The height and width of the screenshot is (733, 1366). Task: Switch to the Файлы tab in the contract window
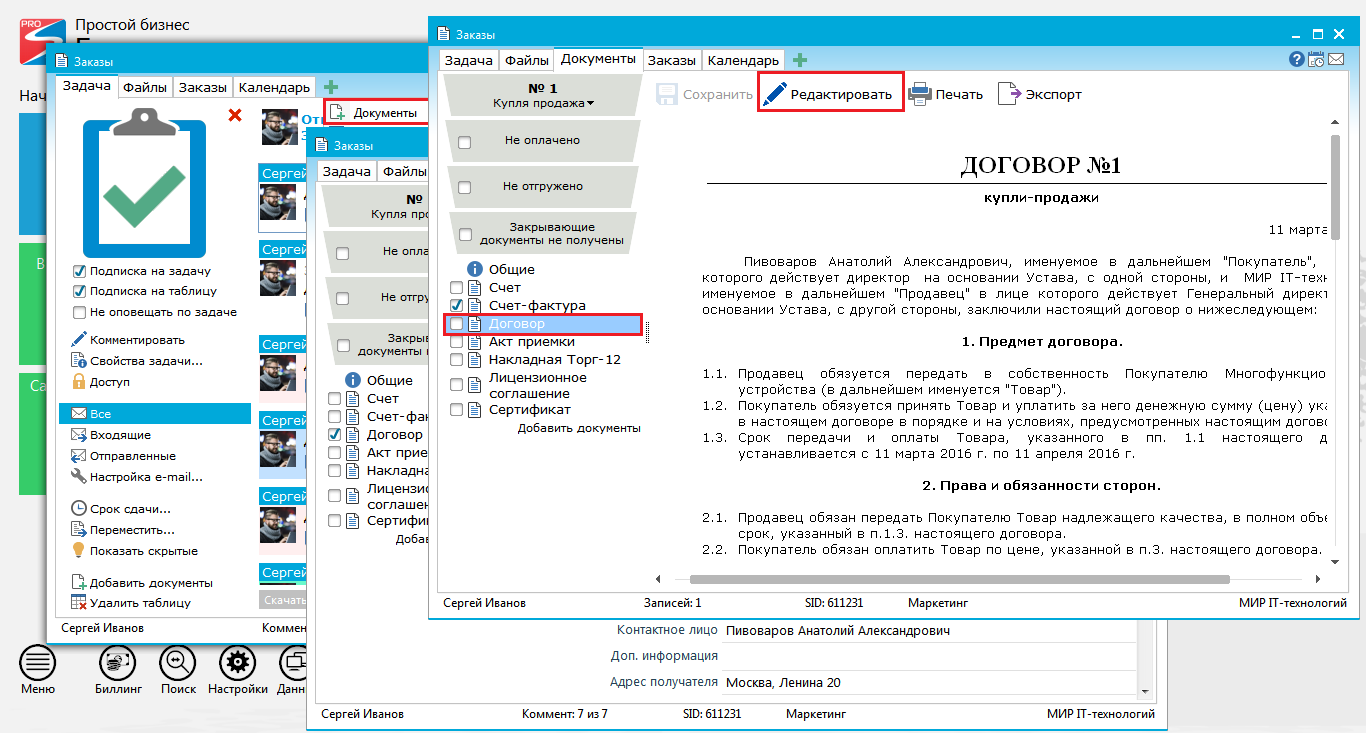pyautogui.click(x=526, y=60)
